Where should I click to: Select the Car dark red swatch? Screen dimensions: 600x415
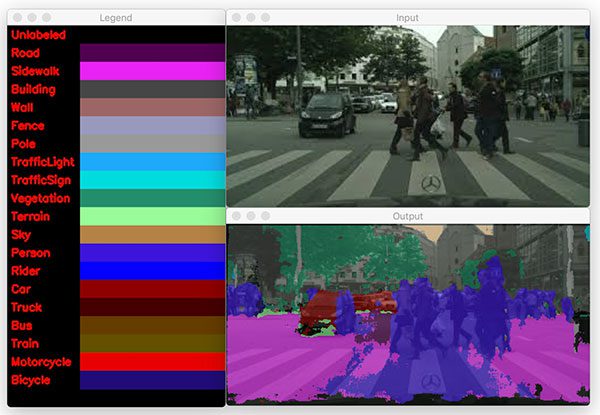point(152,289)
